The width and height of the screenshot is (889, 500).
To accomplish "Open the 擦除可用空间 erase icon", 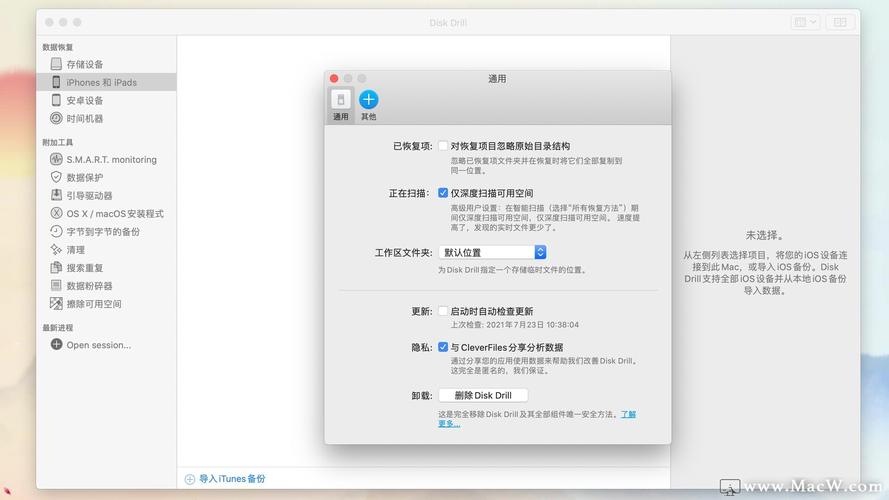I will (56, 303).
